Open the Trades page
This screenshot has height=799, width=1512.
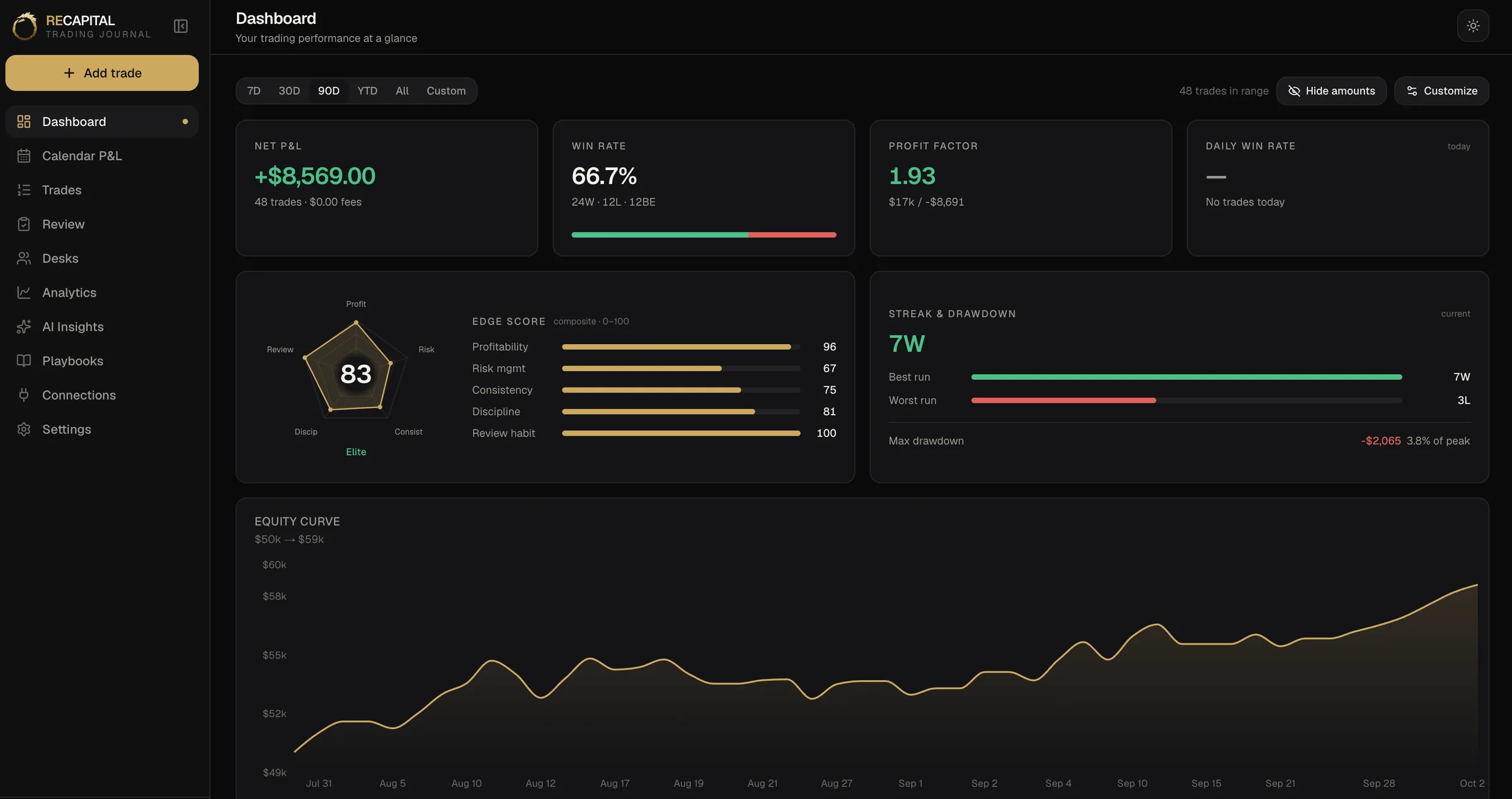102,190
